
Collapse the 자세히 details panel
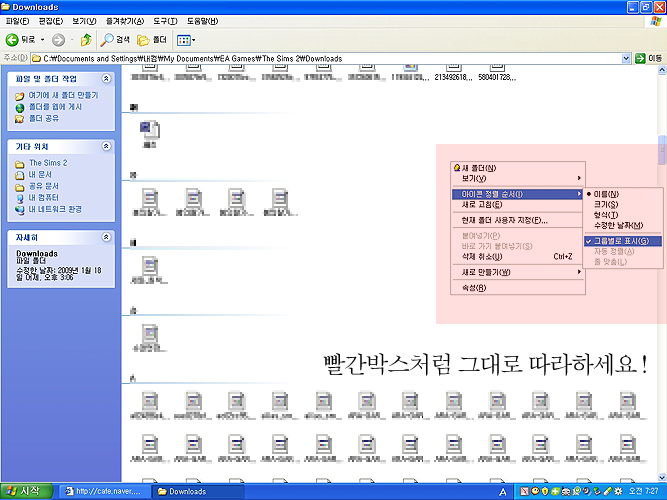pos(106,237)
